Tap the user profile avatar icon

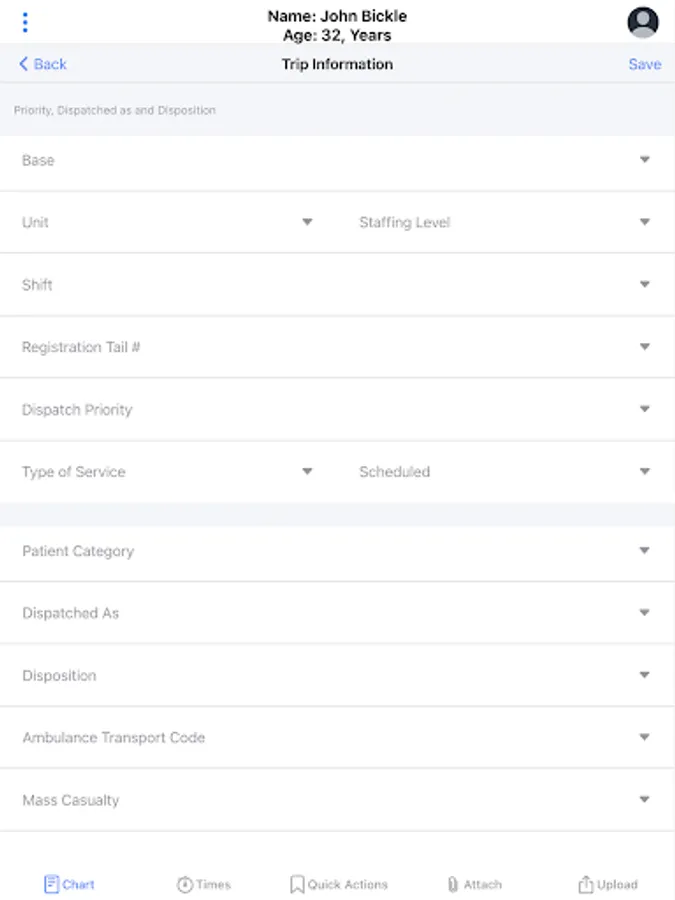(x=643, y=22)
